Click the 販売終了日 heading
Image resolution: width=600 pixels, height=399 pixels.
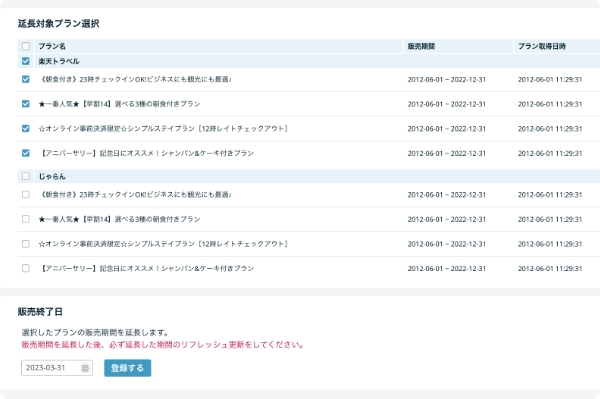[40, 312]
